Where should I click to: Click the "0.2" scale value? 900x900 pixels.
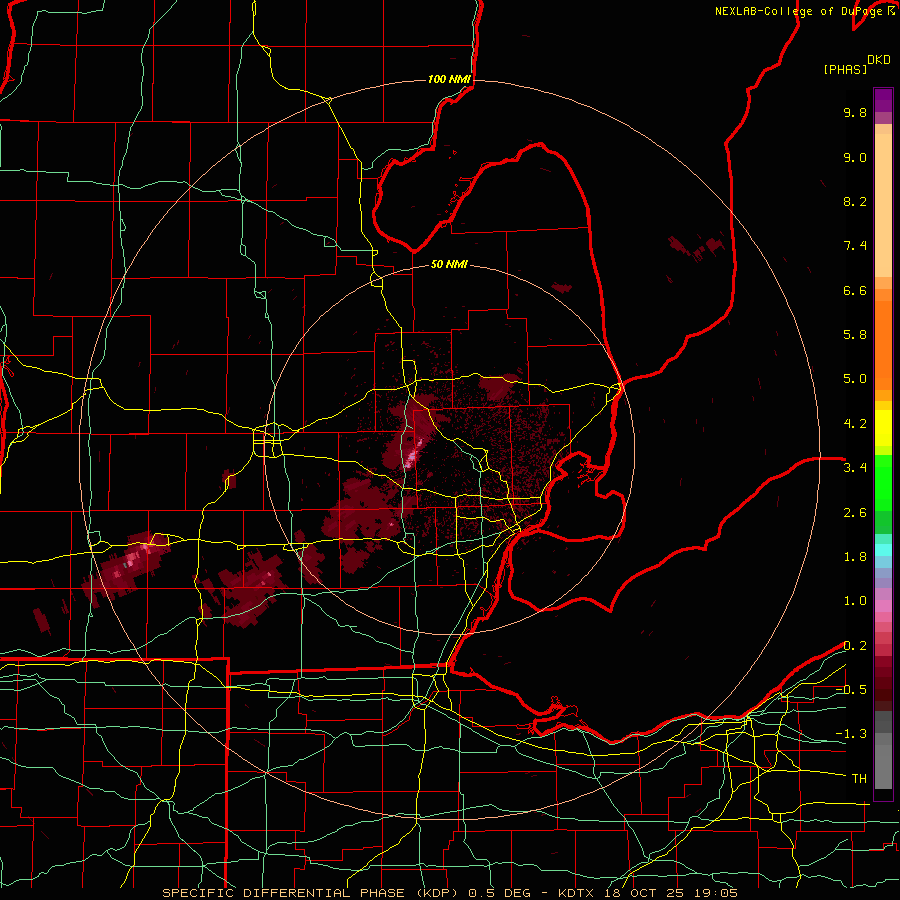(855, 646)
